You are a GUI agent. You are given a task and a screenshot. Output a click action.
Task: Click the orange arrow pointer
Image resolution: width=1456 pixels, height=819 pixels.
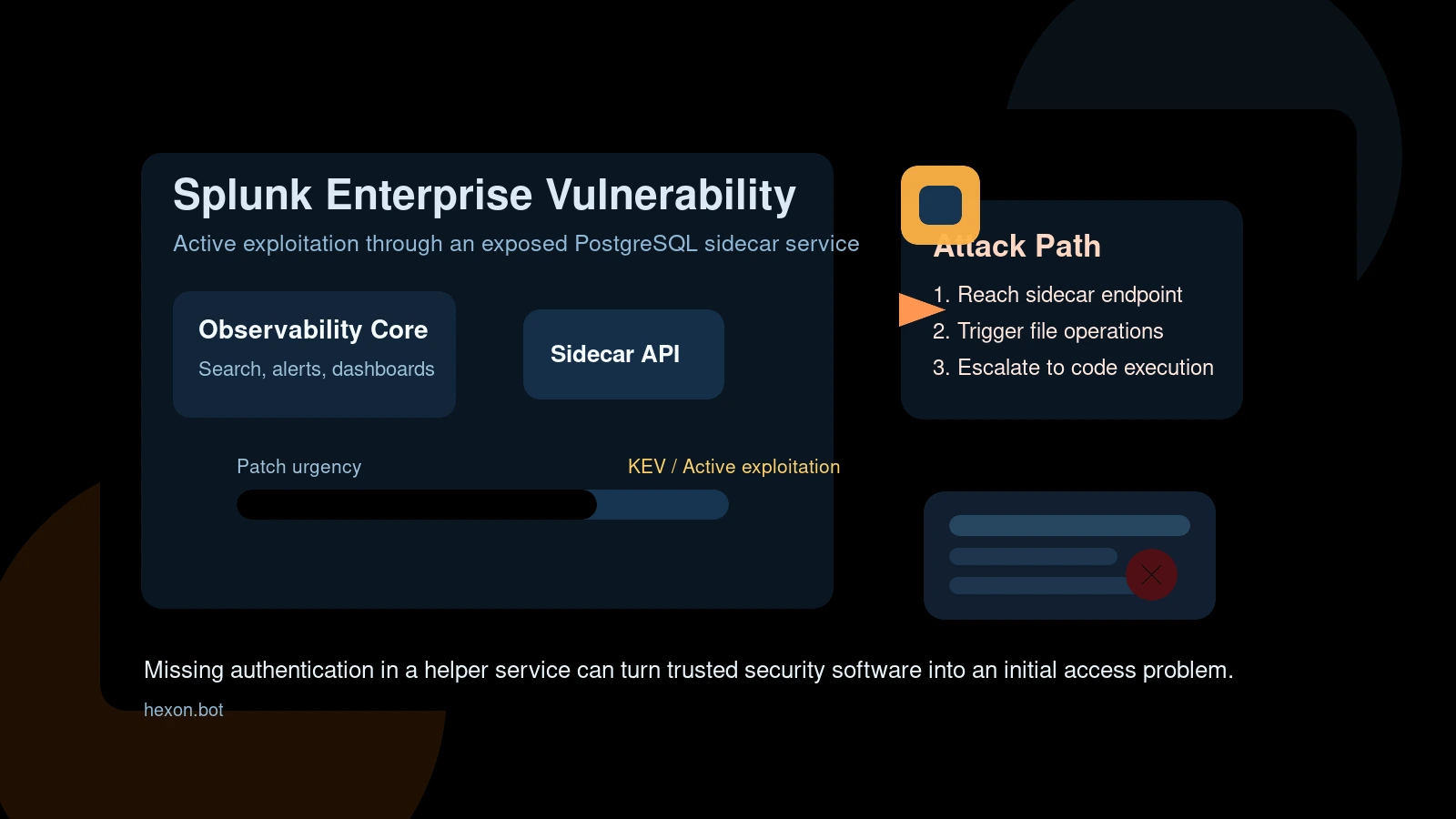pyautogui.click(x=922, y=309)
